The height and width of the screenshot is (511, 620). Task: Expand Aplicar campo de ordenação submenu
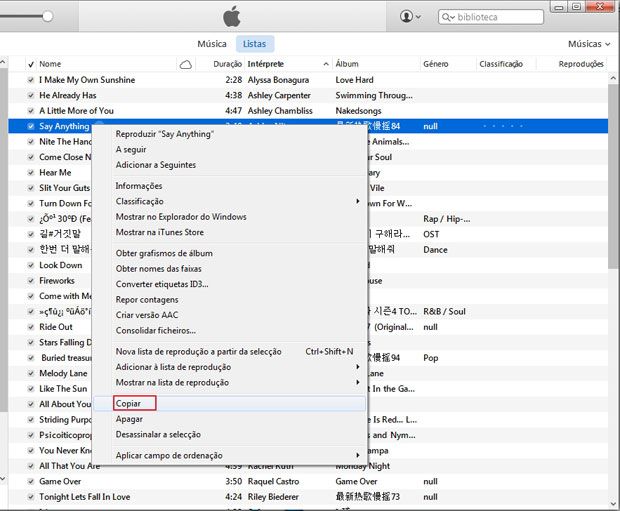pos(357,455)
